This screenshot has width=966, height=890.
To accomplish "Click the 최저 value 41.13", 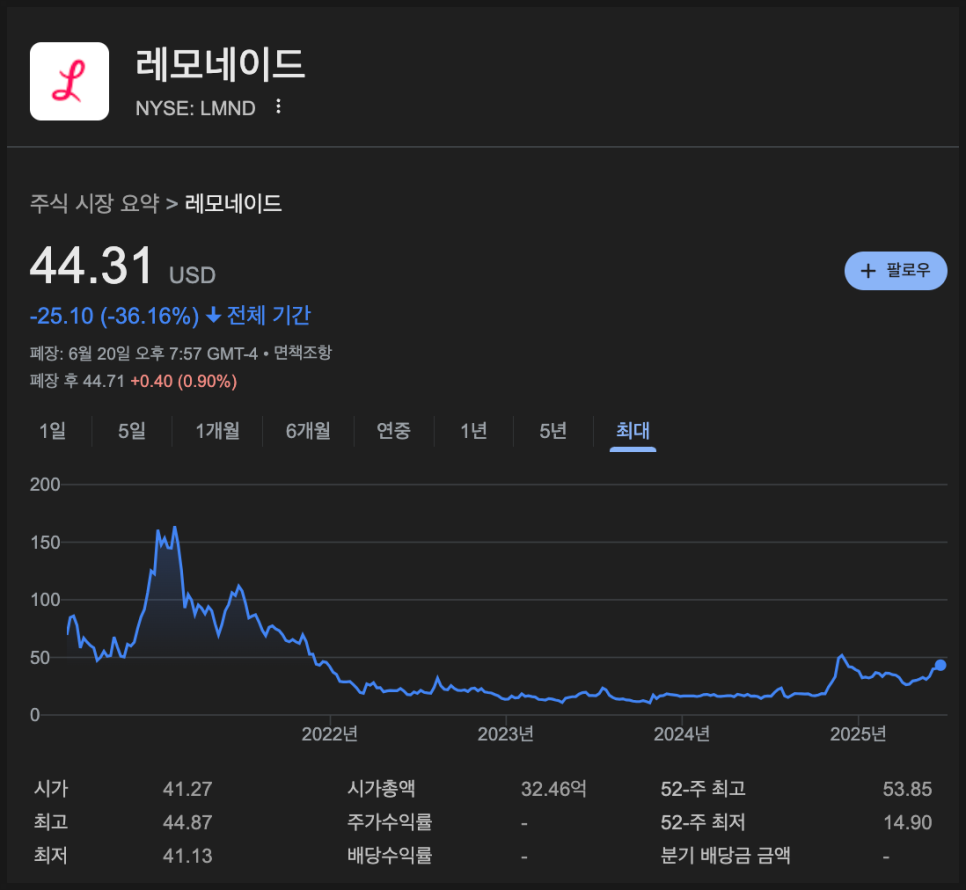I will (187, 856).
